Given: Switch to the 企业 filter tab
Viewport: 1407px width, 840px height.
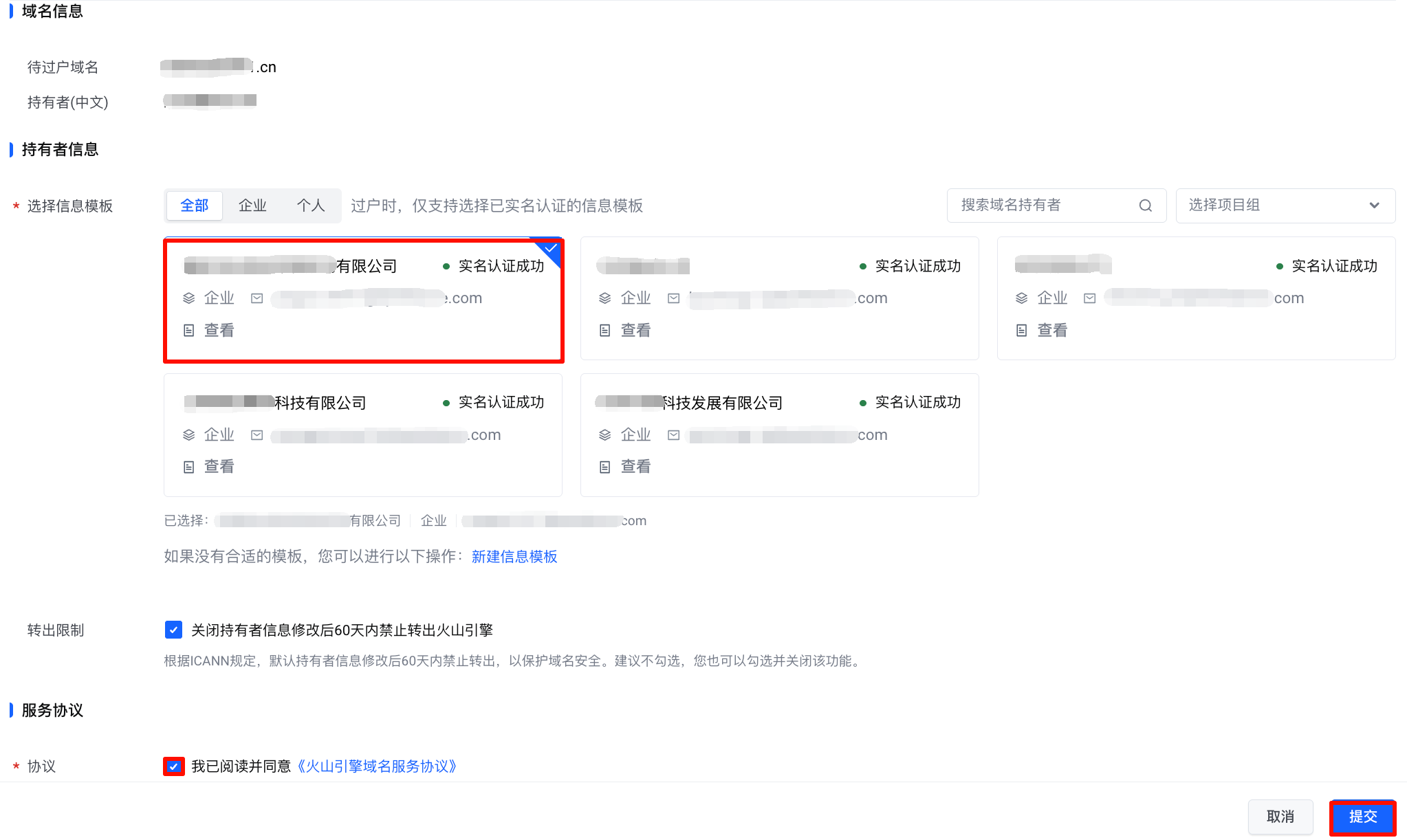Looking at the screenshot, I should coord(252,206).
